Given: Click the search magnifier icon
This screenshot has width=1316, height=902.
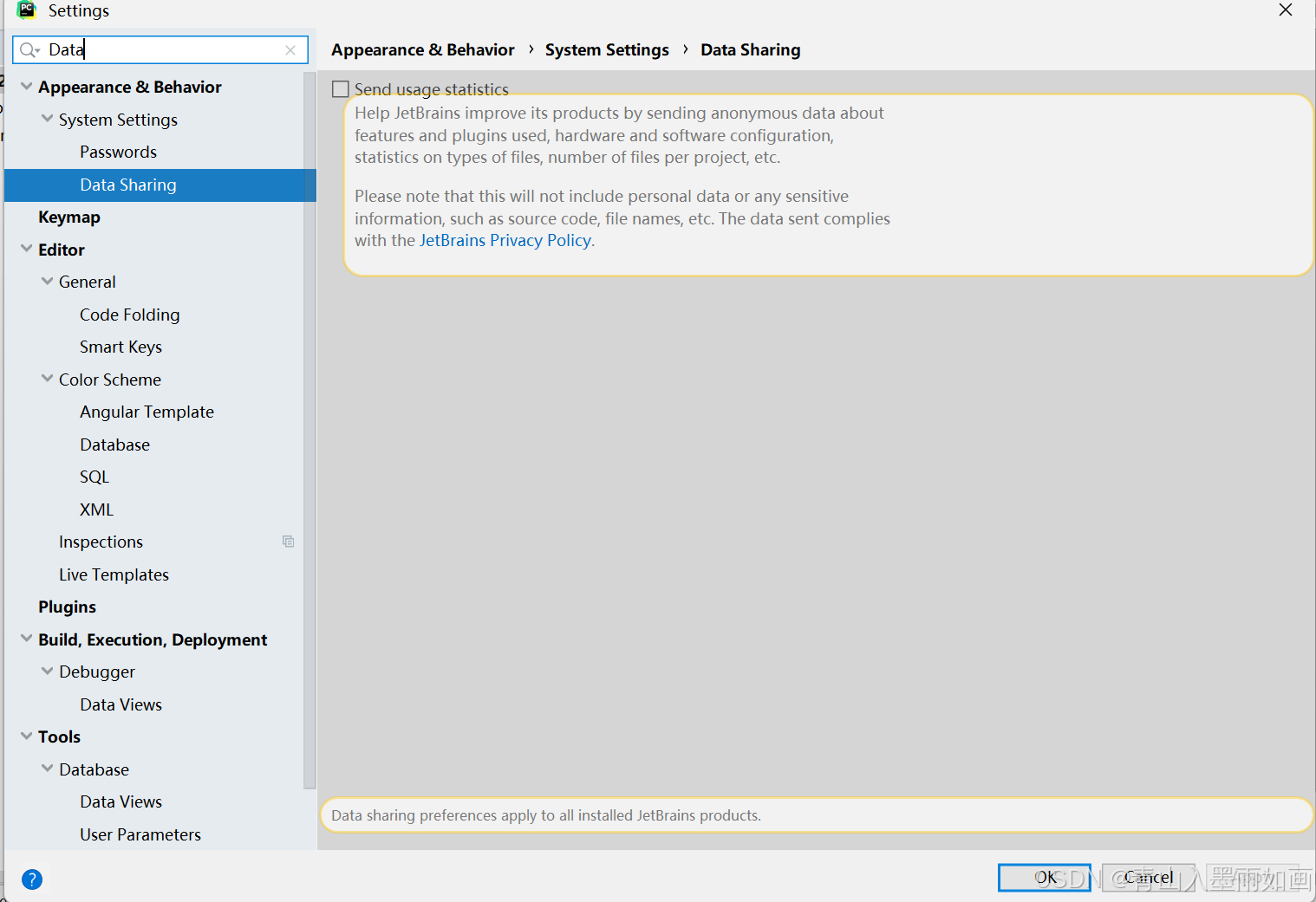Looking at the screenshot, I should [29, 50].
